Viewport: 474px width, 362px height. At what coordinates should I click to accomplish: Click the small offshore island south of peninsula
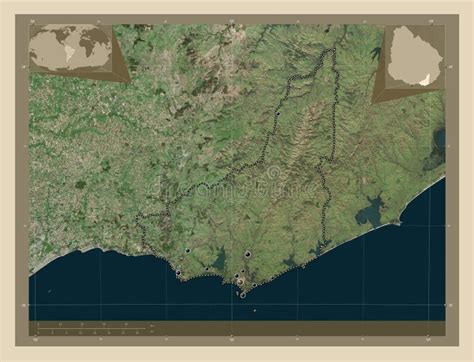tap(255, 310)
